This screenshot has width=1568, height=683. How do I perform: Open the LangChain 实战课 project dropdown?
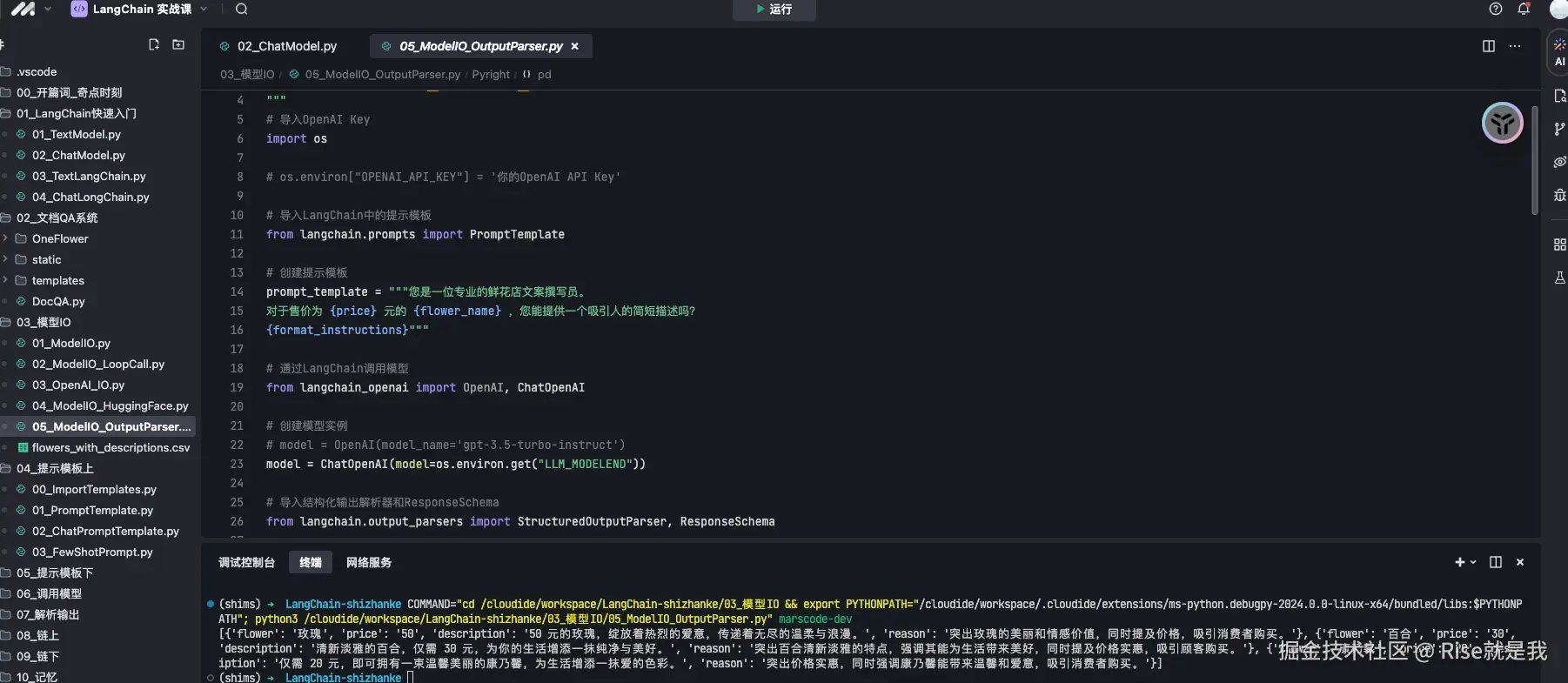141,9
